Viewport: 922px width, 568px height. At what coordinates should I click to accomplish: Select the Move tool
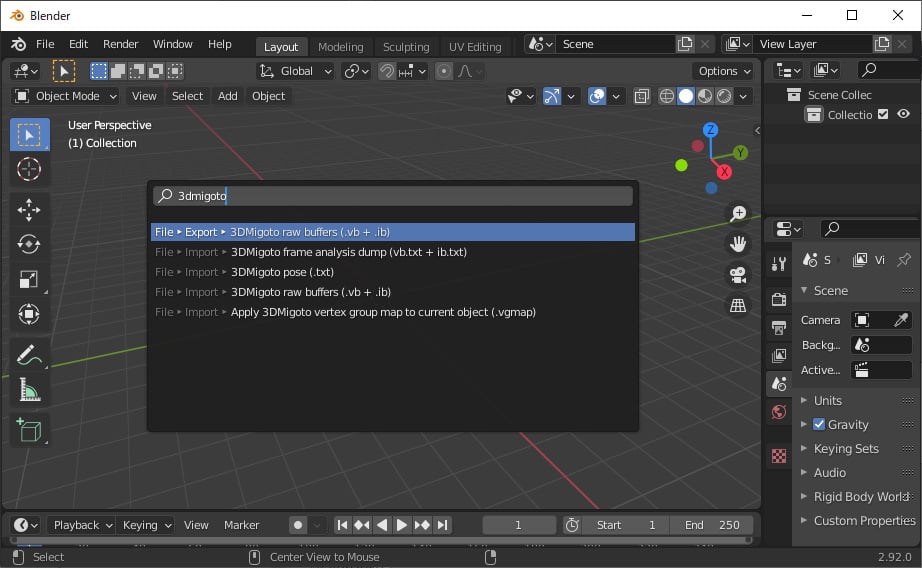tap(29, 210)
